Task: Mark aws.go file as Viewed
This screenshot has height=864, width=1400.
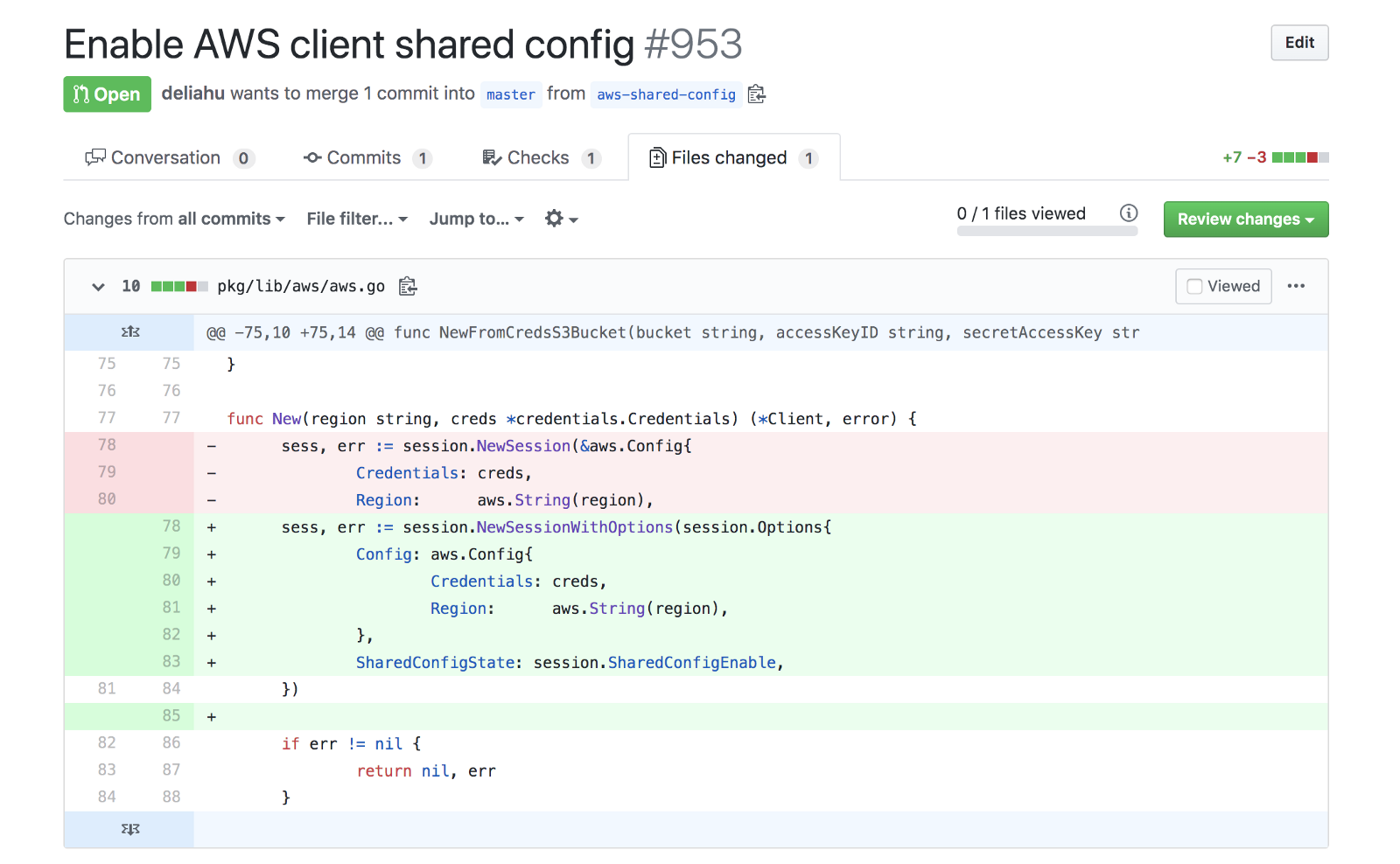Action: pos(1222,287)
